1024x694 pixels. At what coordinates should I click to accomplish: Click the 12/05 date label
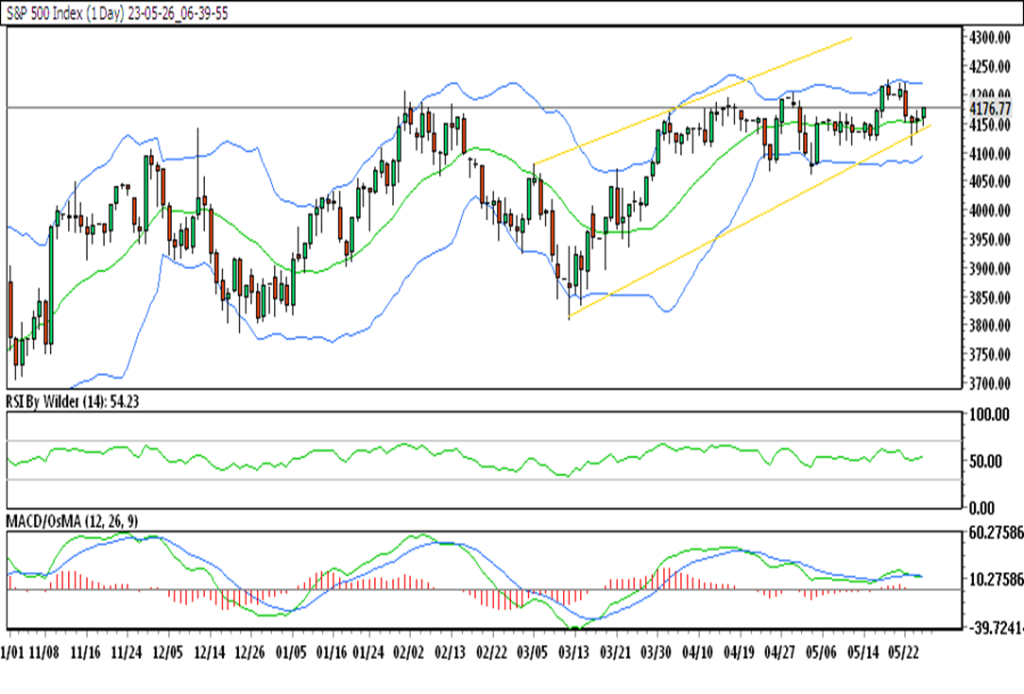(168, 652)
